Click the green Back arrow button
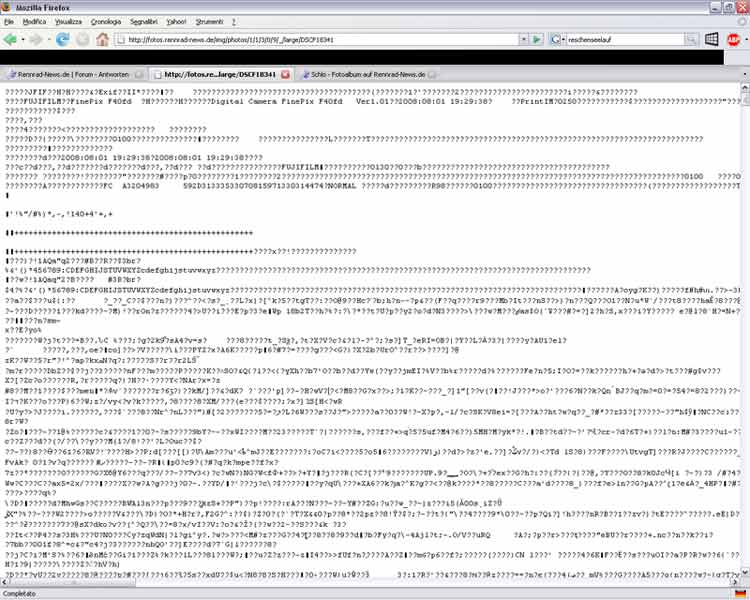The width and height of the screenshot is (750, 600). [x=11, y=39]
